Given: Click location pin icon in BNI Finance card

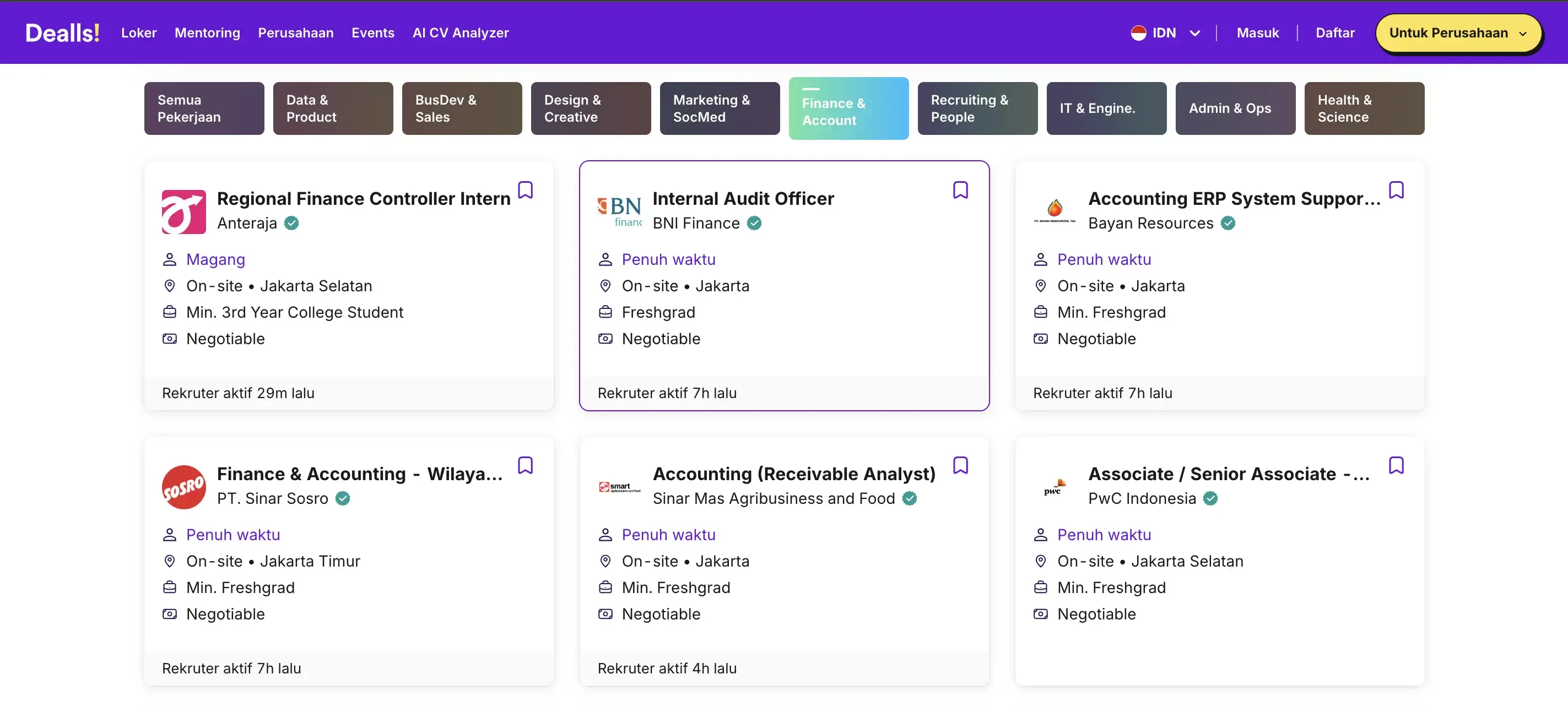Looking at the screenshot, I should [605, 286].
